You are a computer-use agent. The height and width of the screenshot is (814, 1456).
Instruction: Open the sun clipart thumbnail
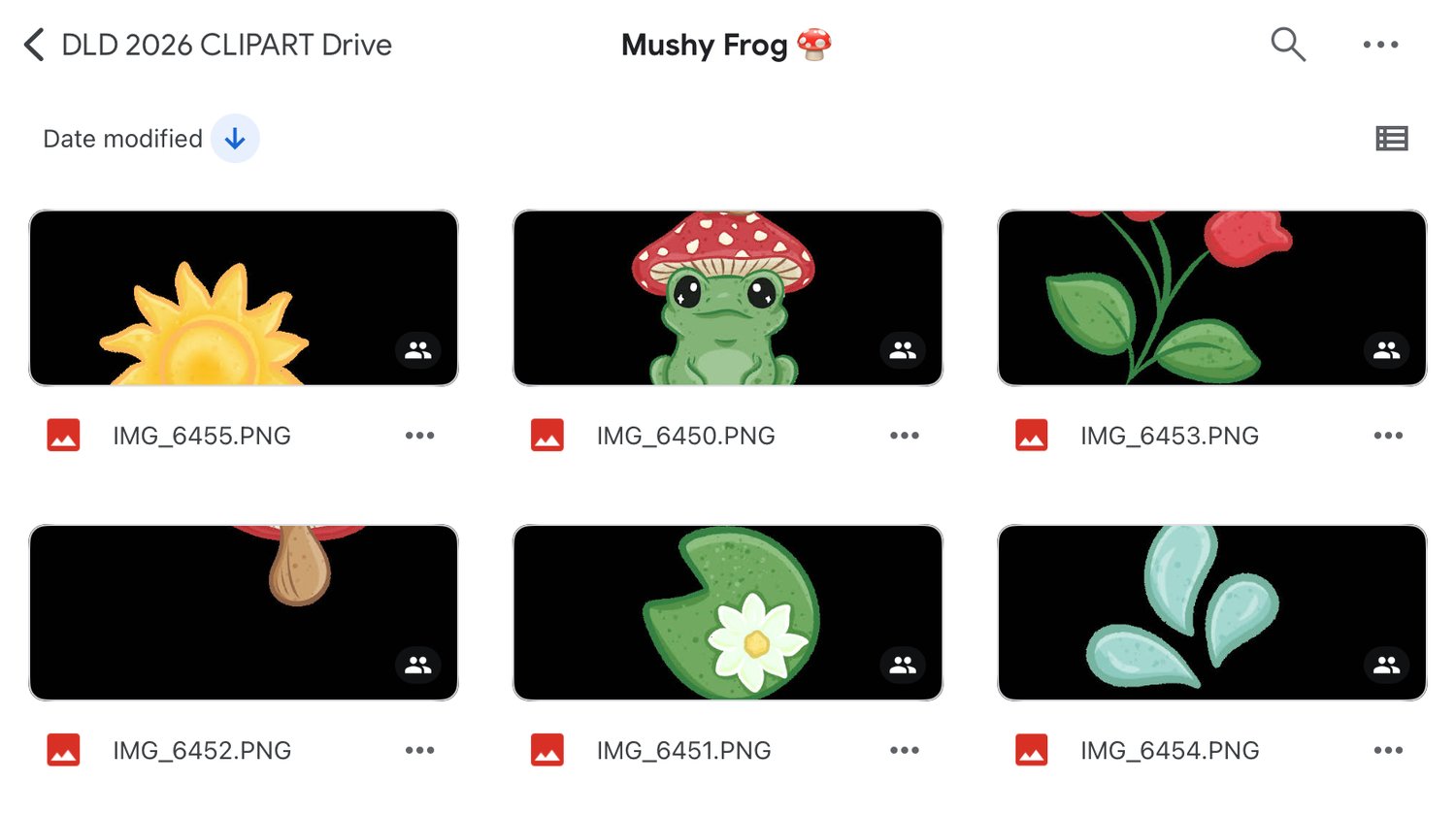[244, 298]
